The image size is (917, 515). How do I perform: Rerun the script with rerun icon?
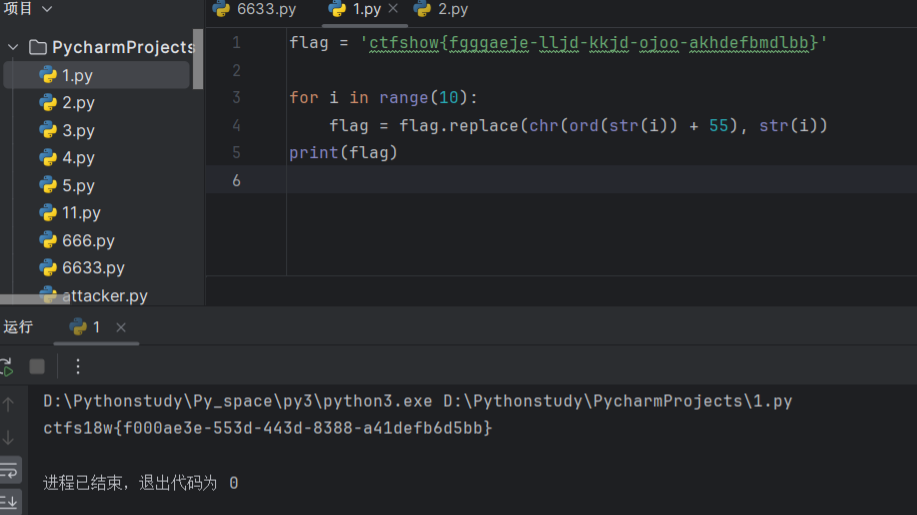pyautogui.click(x=6, y=367)
